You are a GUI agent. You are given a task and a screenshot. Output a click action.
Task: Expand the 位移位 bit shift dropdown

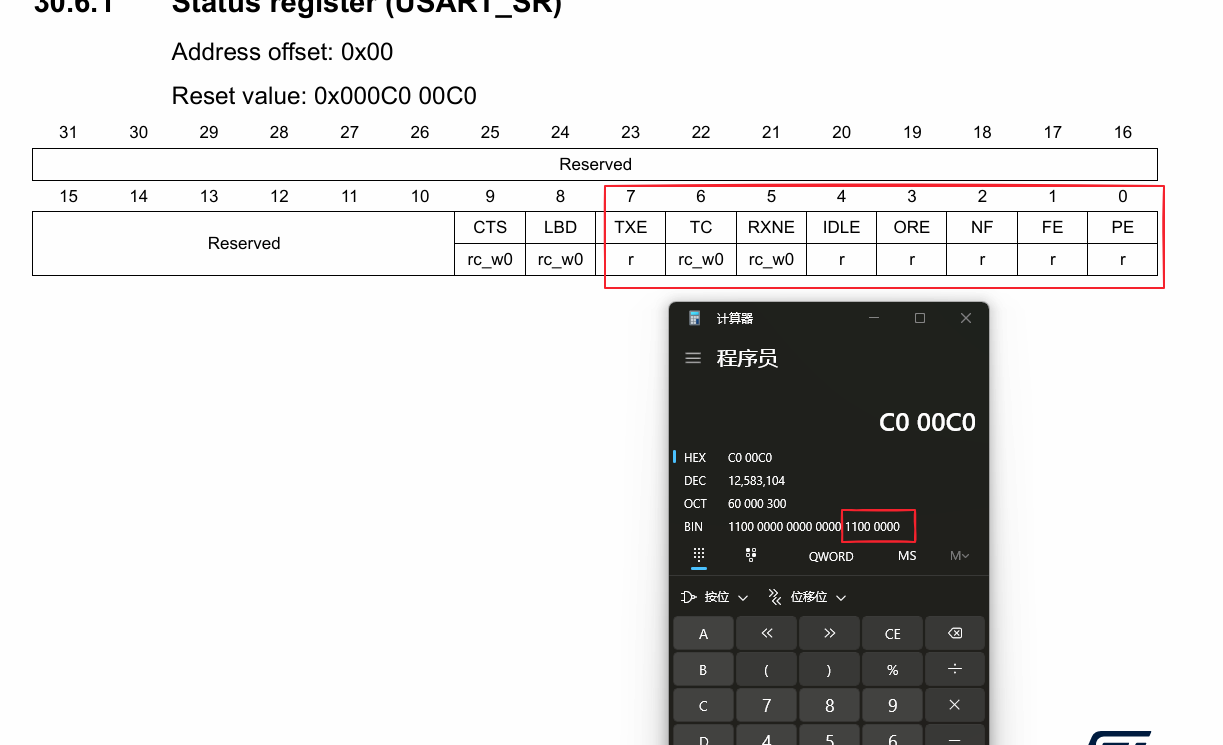(807, 597)
